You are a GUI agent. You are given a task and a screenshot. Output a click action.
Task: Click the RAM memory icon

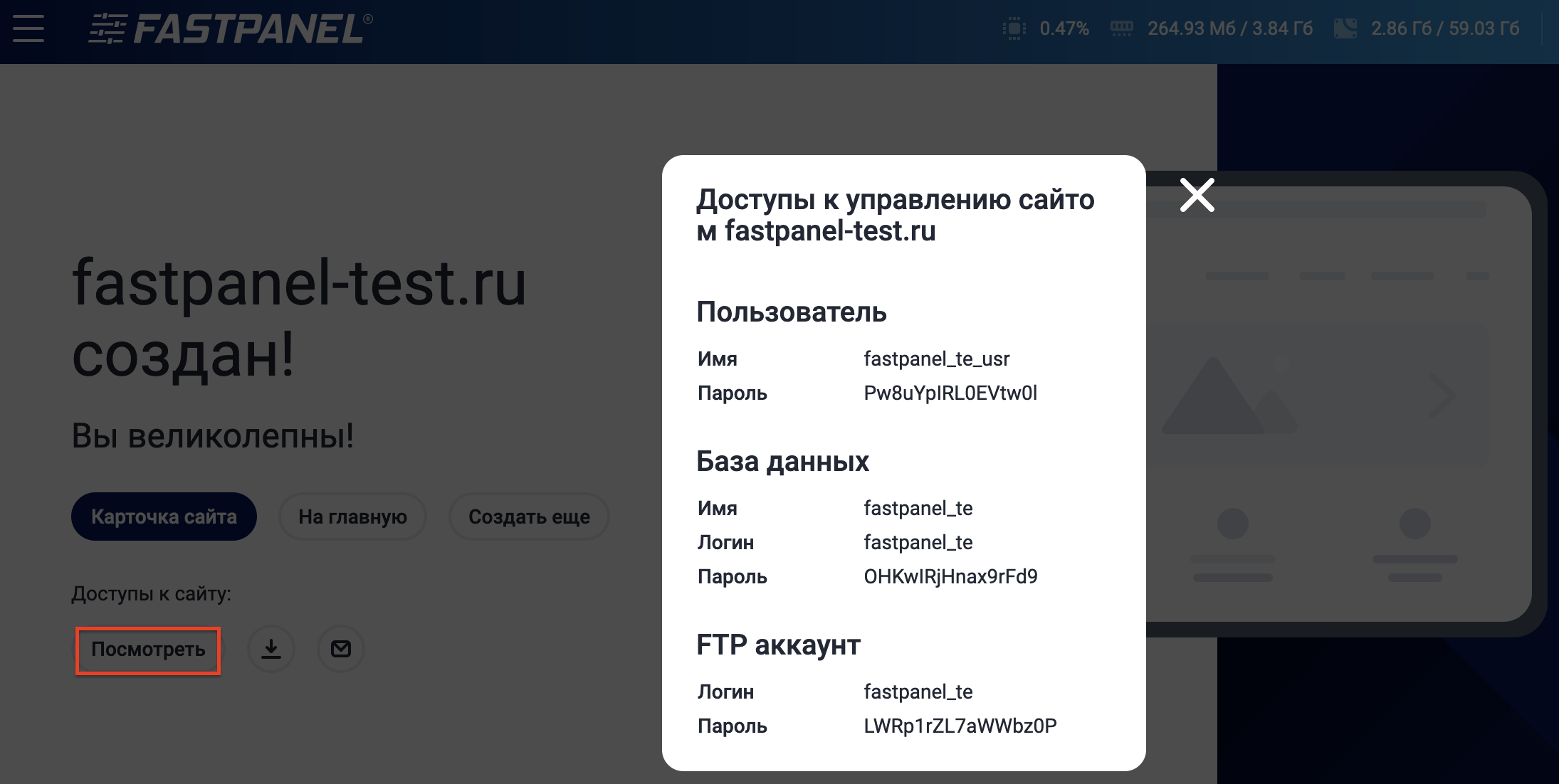click(1122, 28)
